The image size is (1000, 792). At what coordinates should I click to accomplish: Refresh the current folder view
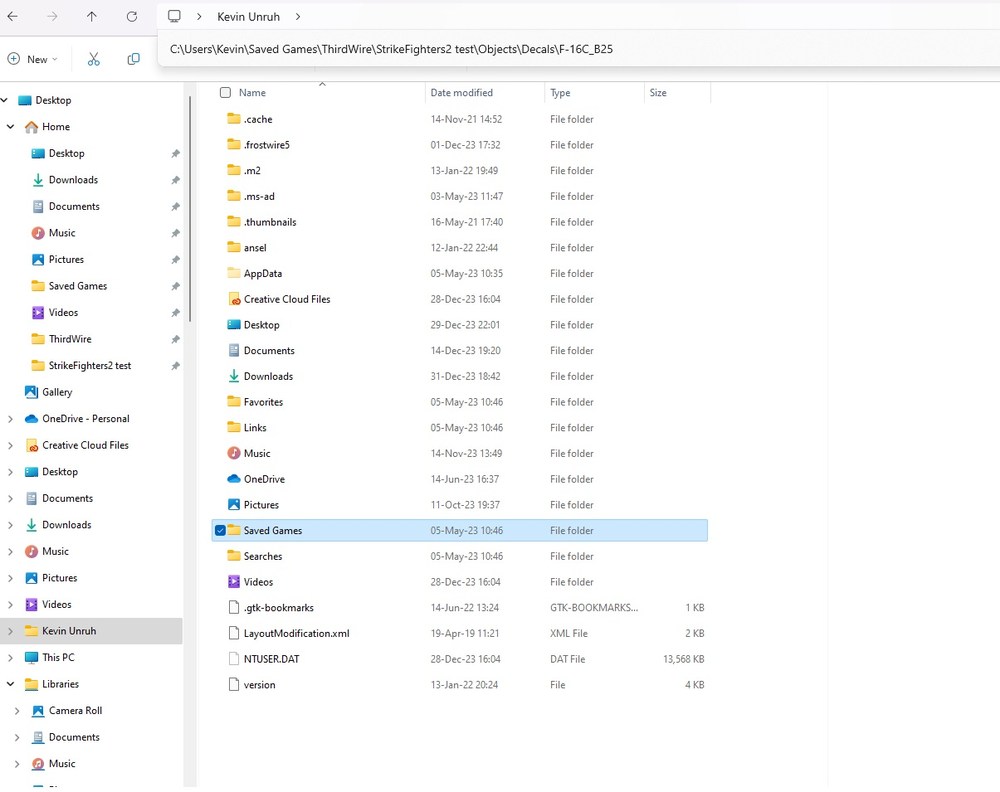pos(131,17)
